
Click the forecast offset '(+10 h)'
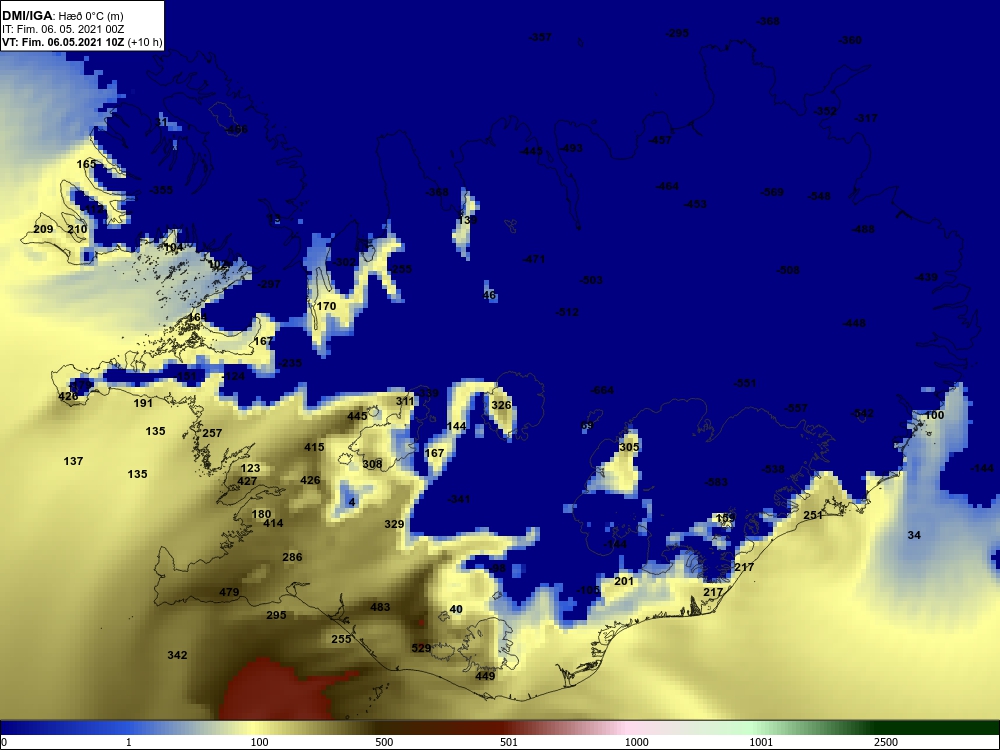pyautogui.click(x=145, y=43)
